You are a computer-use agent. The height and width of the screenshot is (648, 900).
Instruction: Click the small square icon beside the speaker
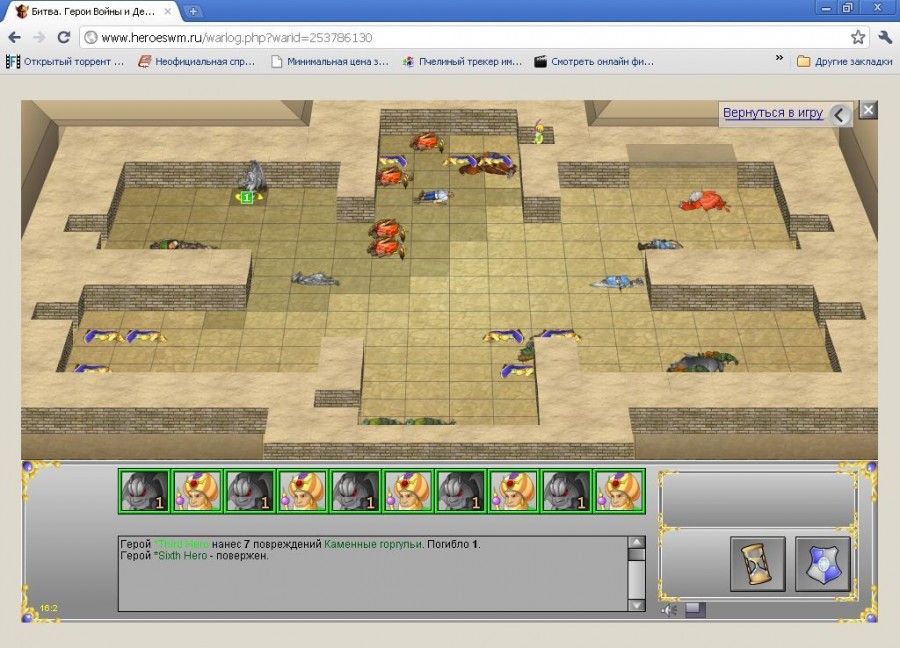click(695, 610)
